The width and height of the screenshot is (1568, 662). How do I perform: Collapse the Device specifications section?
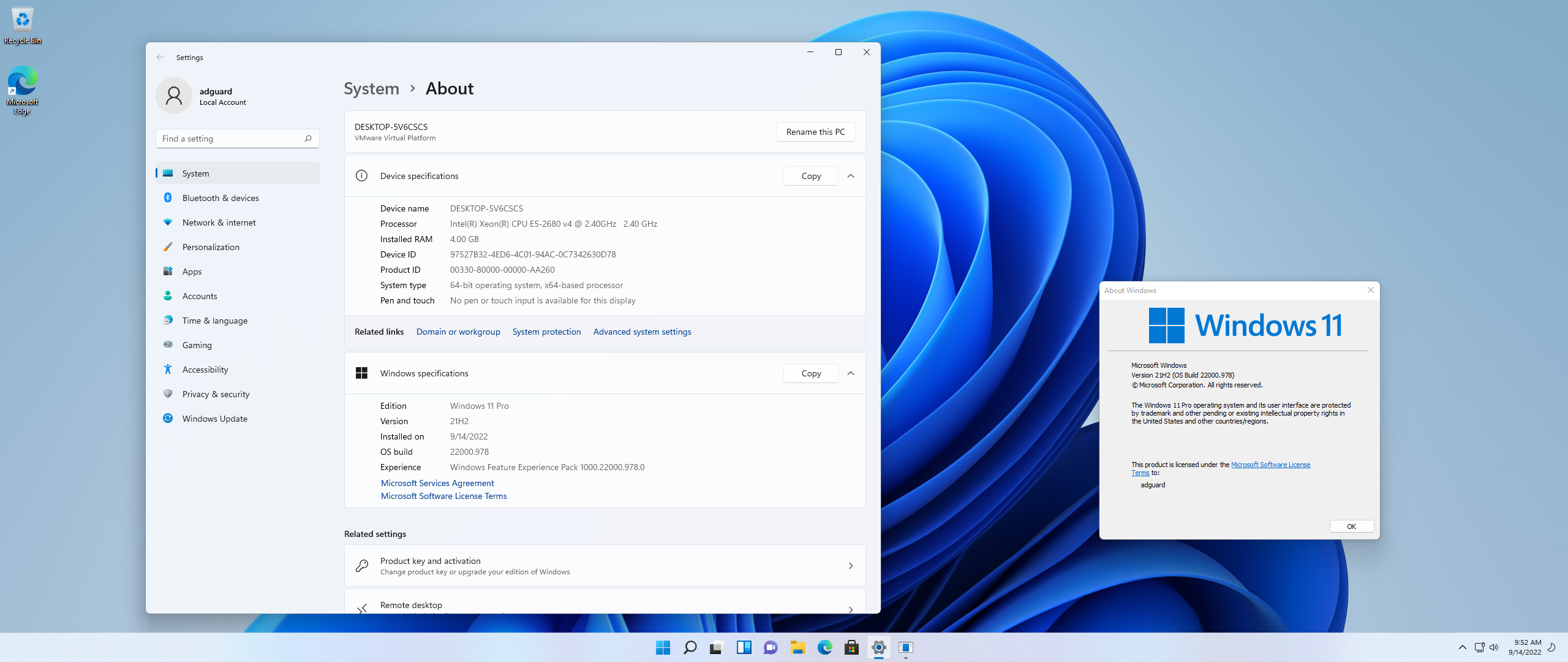pos(851,176)
